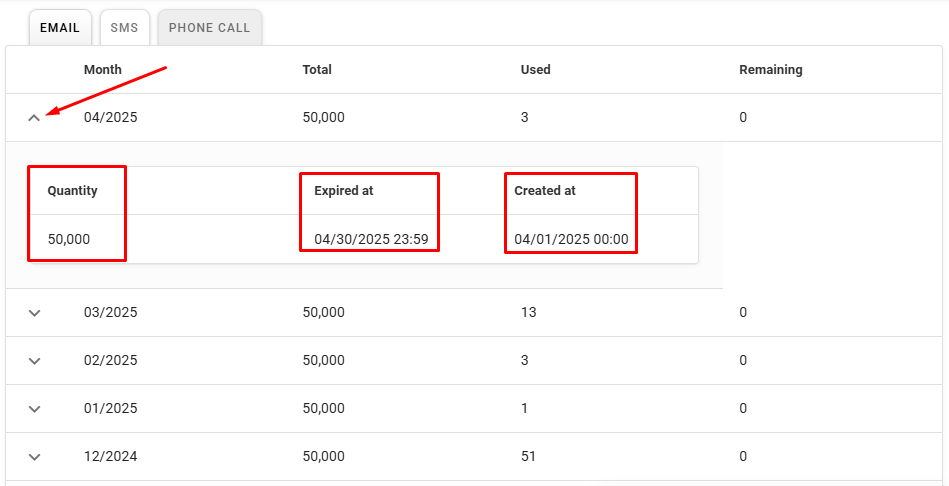
Task: Collapse the 04/2025 row details
Action: pos(34,118)
